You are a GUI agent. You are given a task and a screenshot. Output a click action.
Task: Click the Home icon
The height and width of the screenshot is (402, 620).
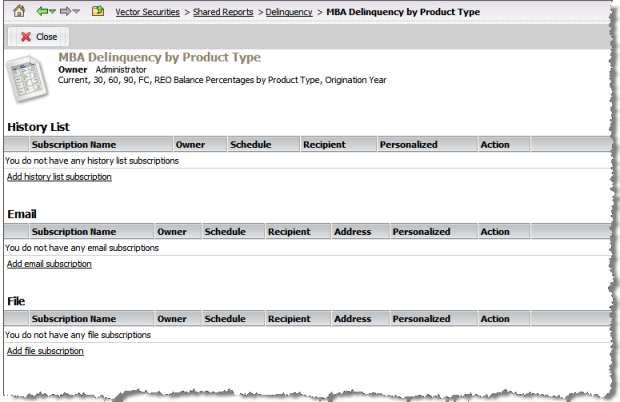click(18, 12)
